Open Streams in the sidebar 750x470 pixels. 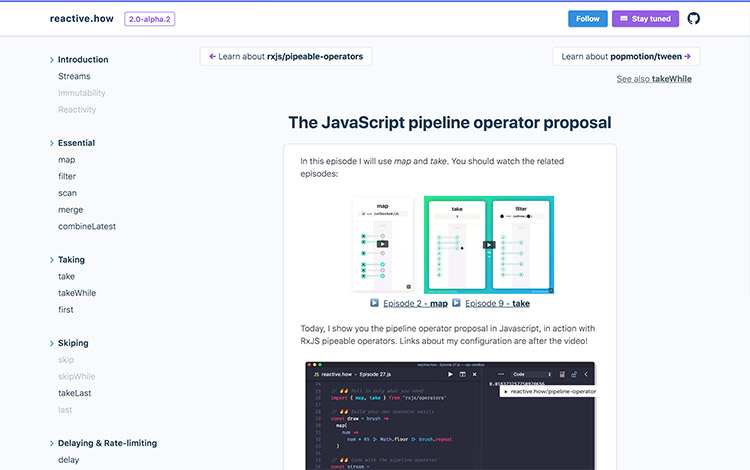coord(74,76)
